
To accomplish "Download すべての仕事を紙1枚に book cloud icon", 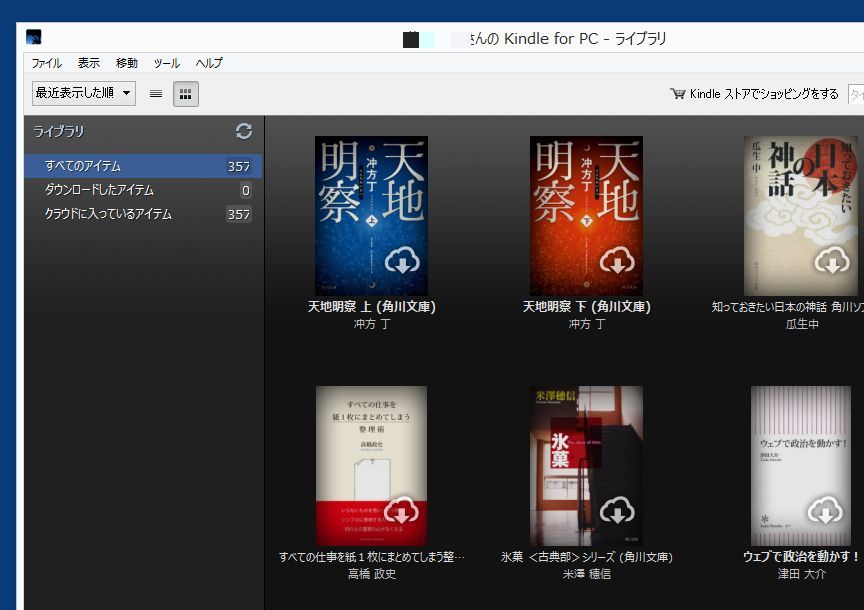I will coord(402,510).
